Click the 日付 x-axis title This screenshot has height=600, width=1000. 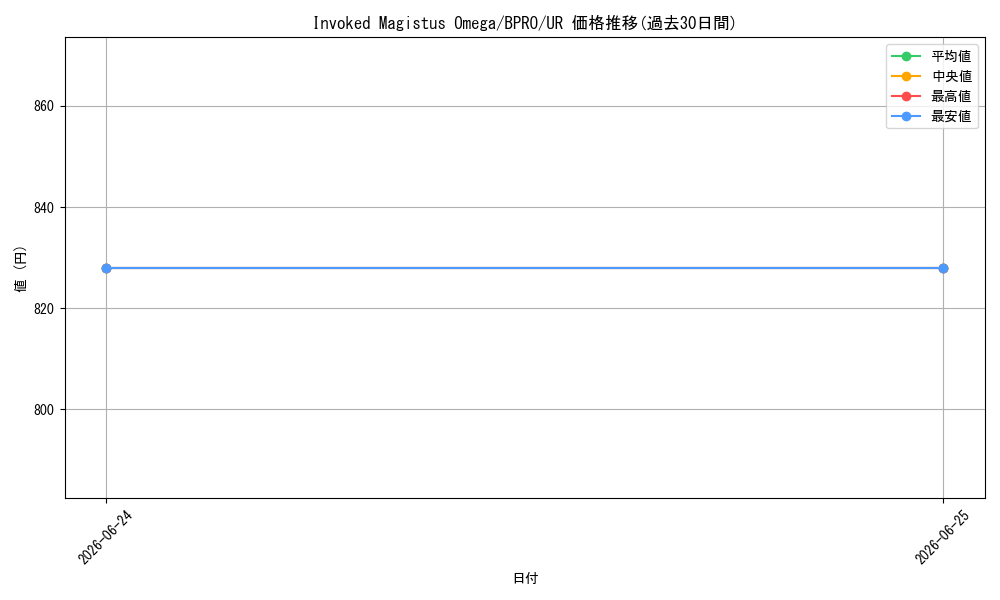coord(526,578)
